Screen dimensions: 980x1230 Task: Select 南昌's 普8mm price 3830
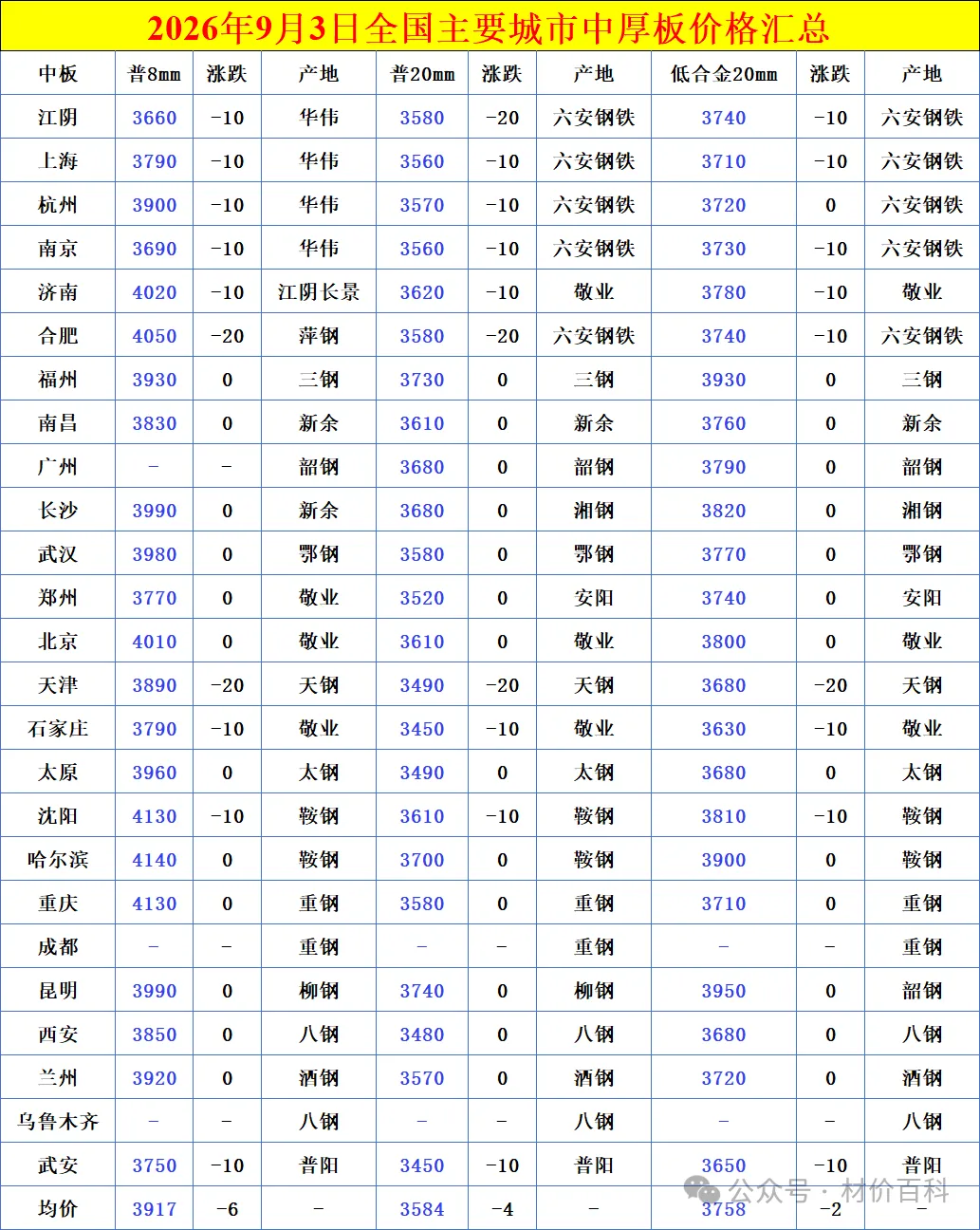(155, 423)
